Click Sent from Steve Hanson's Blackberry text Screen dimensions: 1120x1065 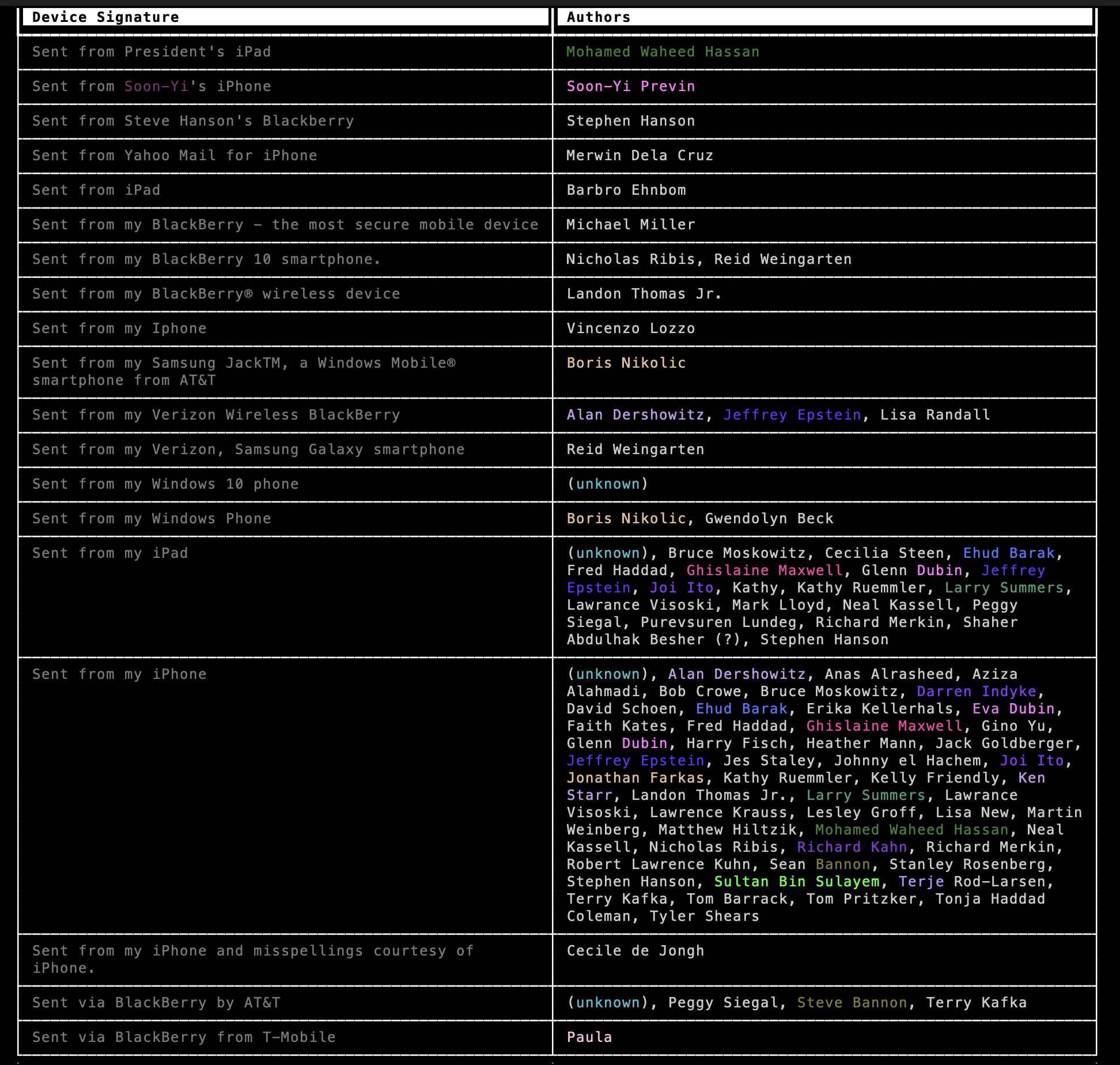[x=193, y=121]
